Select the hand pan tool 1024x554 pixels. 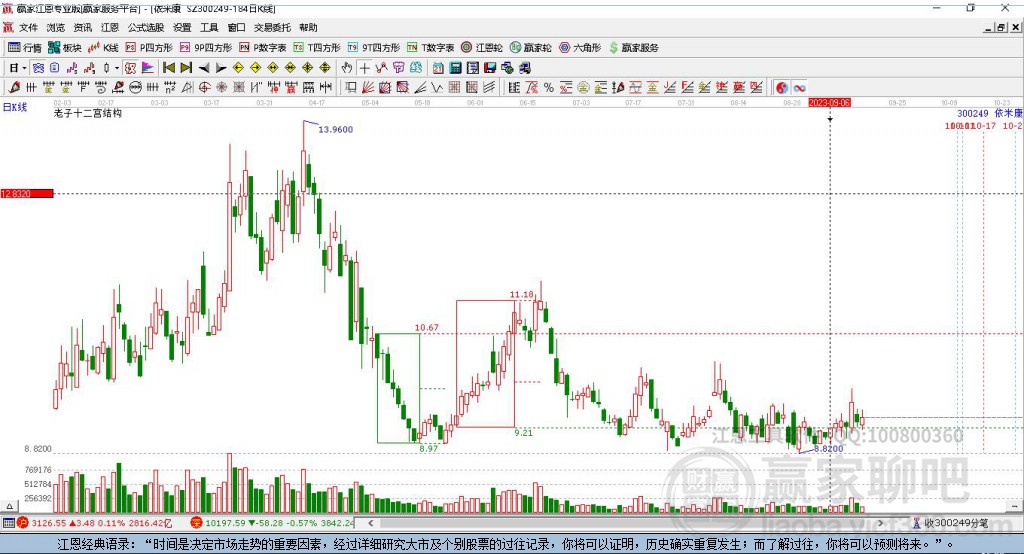pos(346,67)
